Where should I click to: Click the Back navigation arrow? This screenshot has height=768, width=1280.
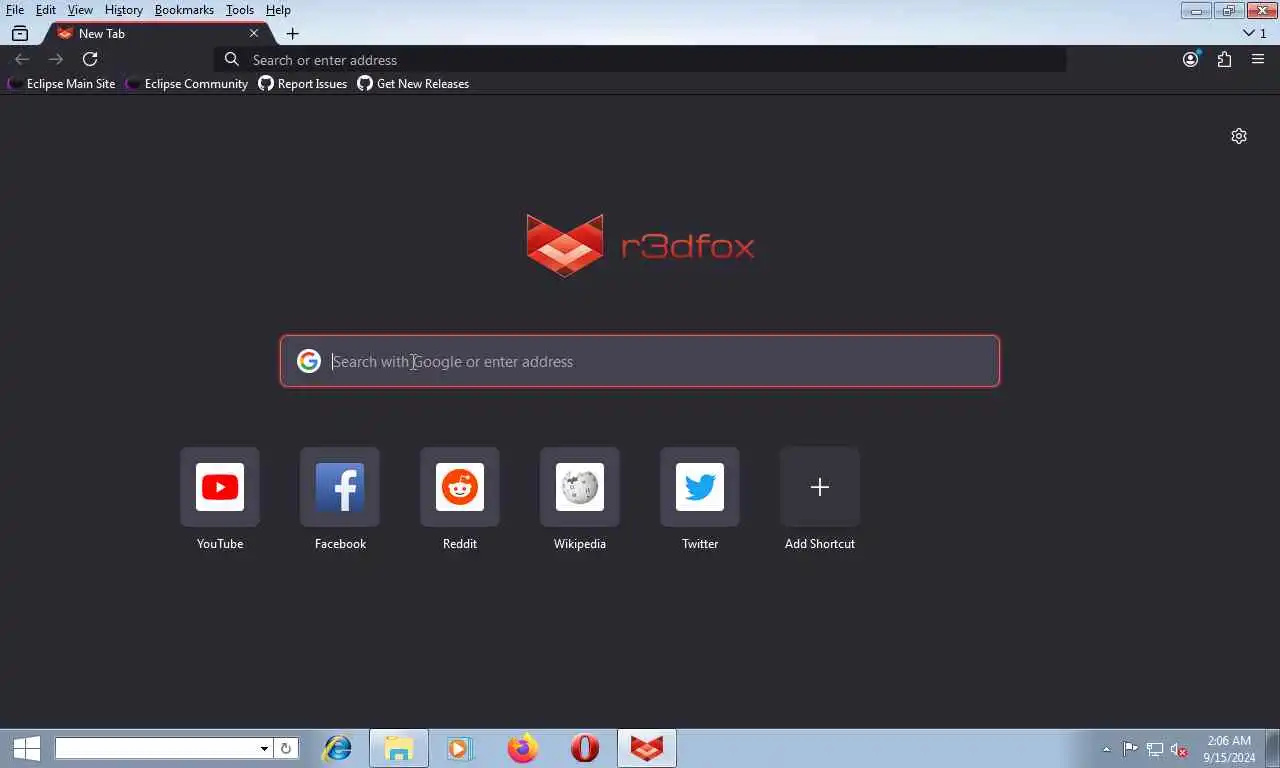coord(22,59)
